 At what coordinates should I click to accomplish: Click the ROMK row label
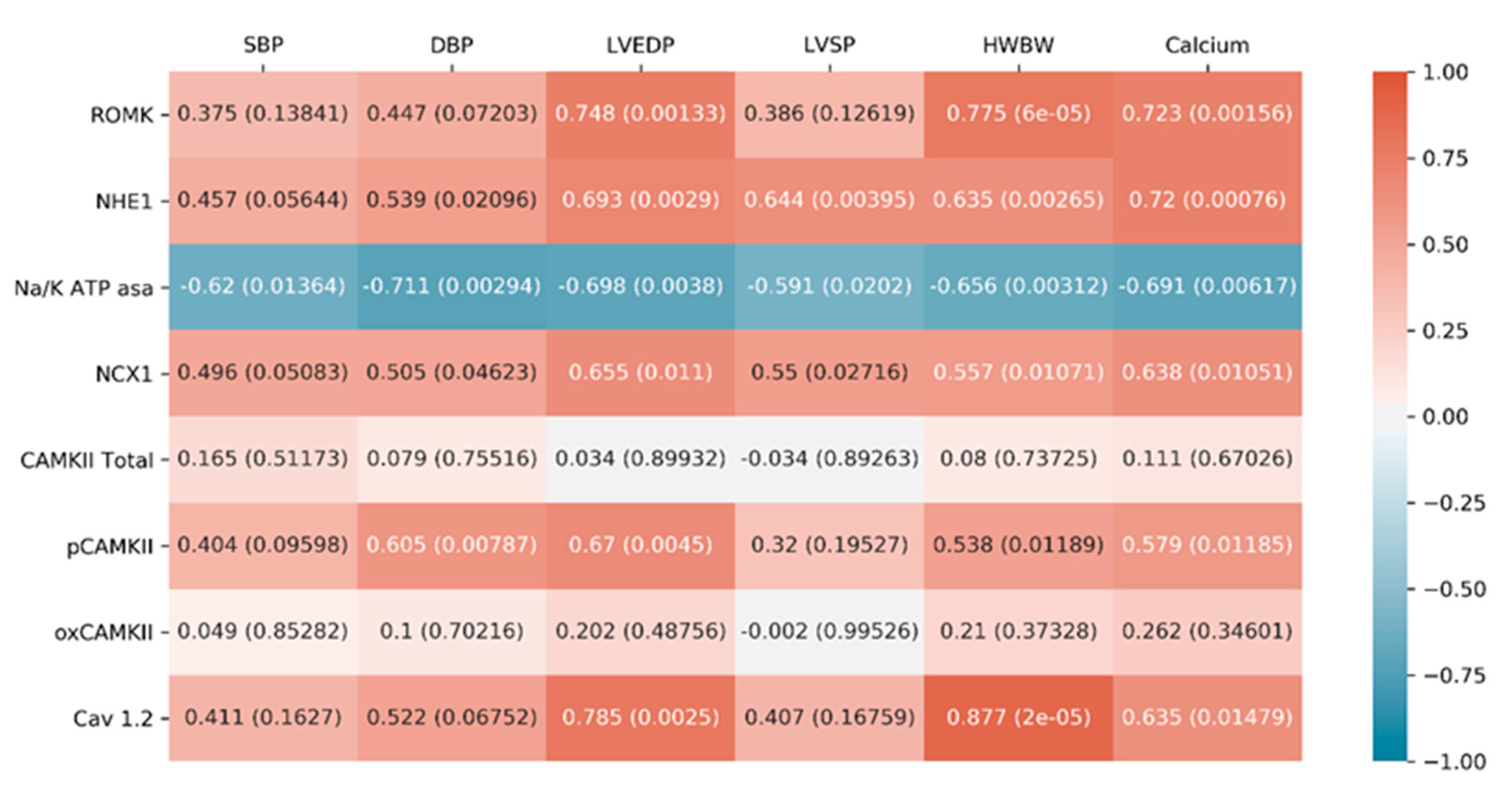coord(122,115)
